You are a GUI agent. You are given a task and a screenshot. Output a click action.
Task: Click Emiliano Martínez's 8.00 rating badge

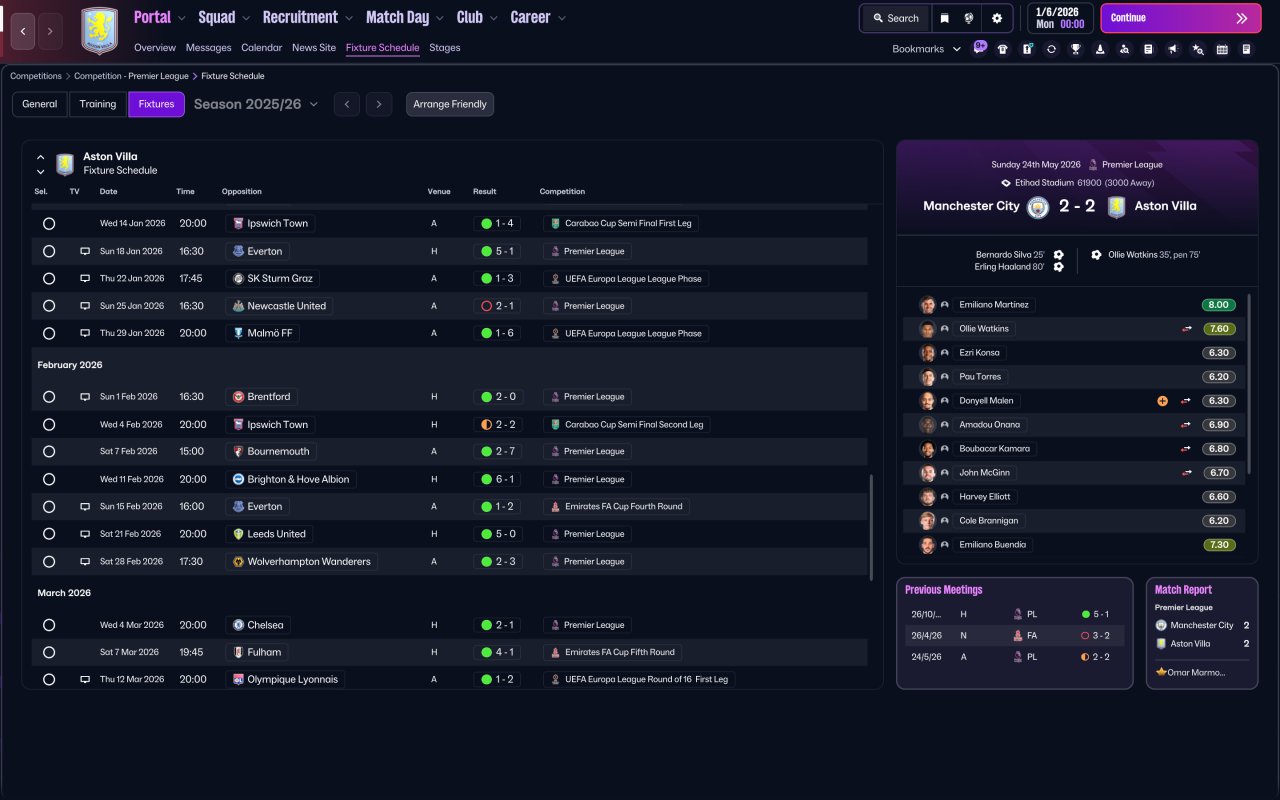pos(1219,305)
